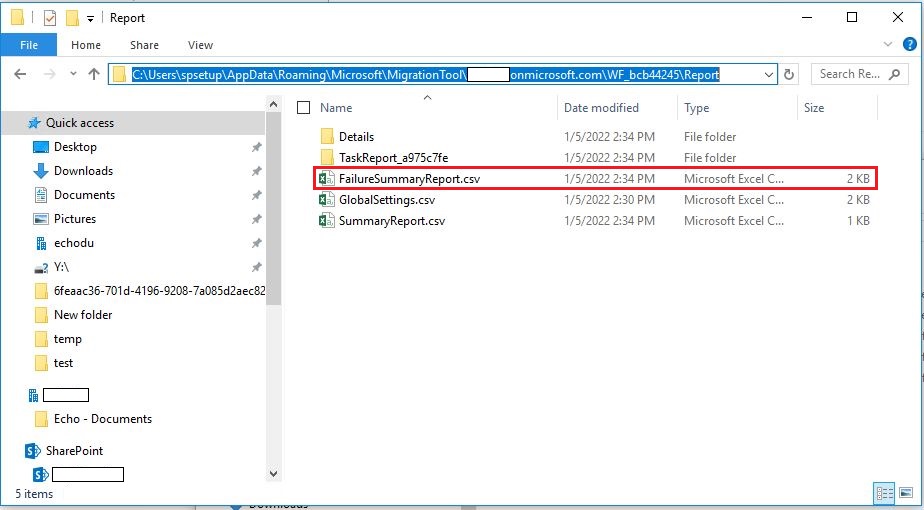Click the 1/5/2022 2:30 PM date cell

[609, 200]
